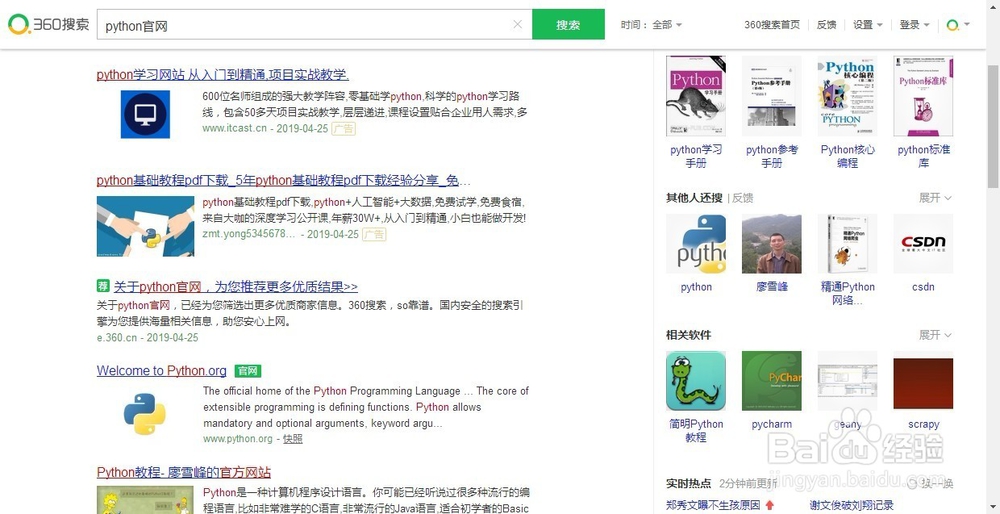Screen dimensions: 1000x514
Task: Click the 廖雪峰 portrait photo
Action: click(x=772, y=244)
